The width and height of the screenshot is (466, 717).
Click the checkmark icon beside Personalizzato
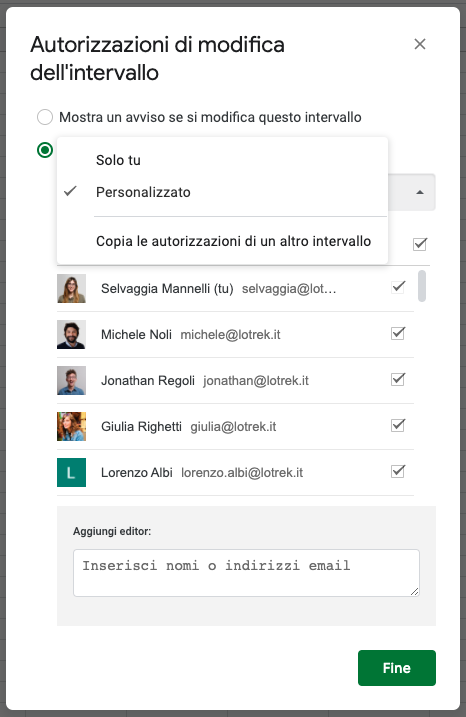70,191
